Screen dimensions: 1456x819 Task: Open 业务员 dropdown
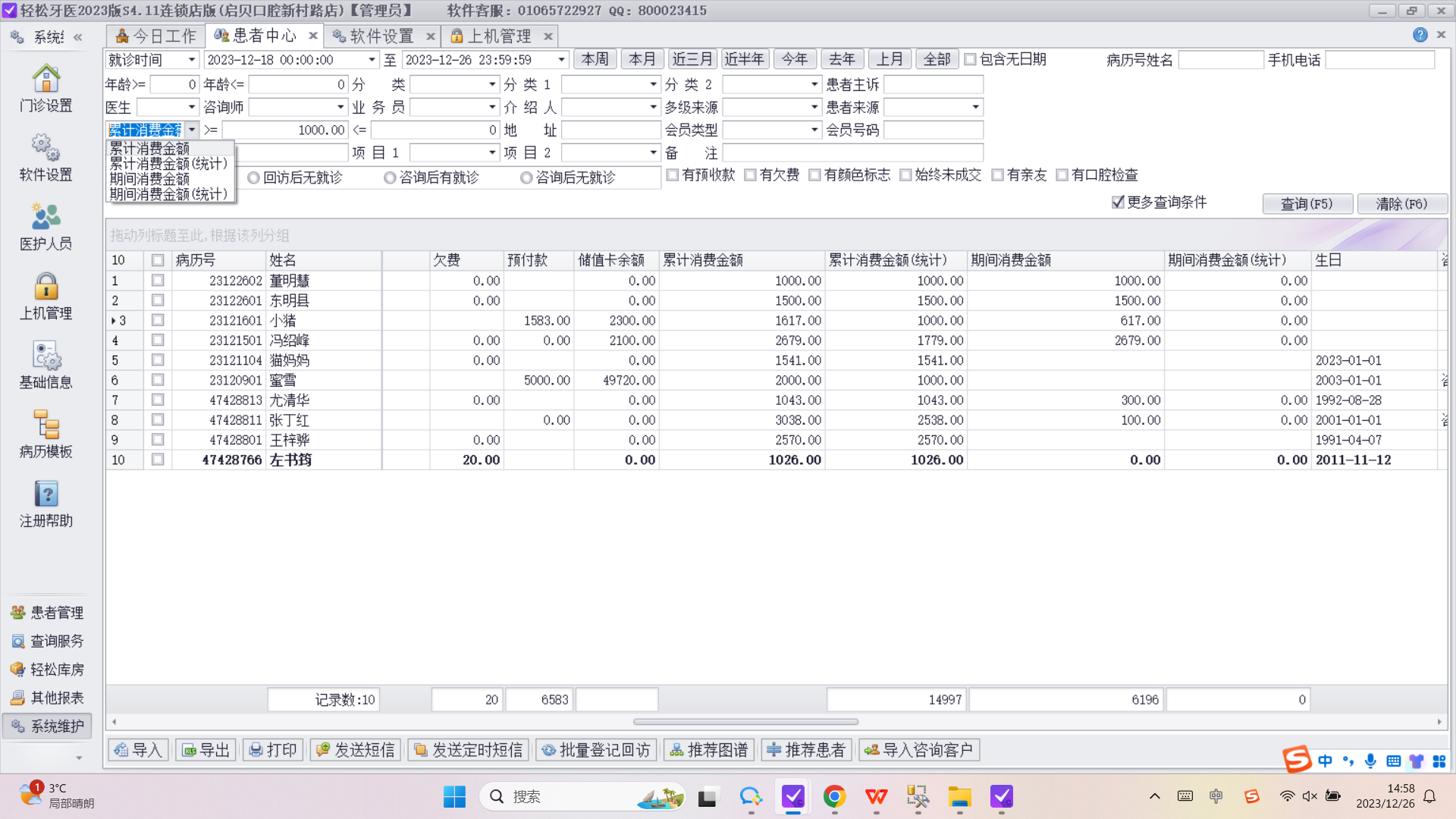point(492,108)
